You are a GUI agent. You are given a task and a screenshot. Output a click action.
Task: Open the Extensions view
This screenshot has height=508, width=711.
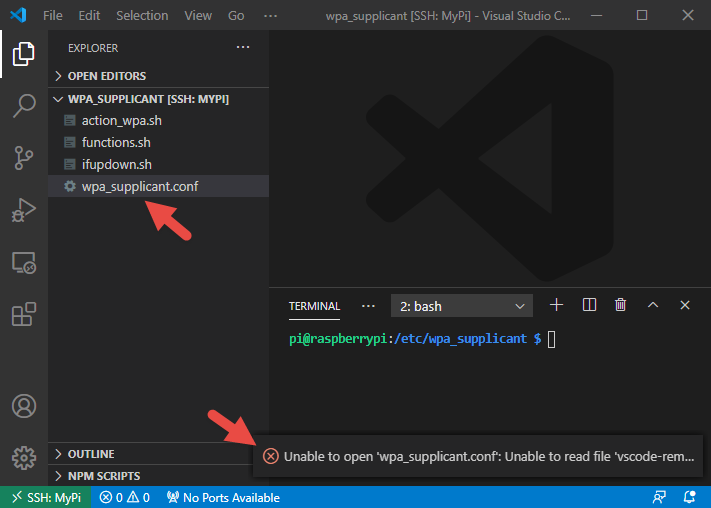(24, 314)
